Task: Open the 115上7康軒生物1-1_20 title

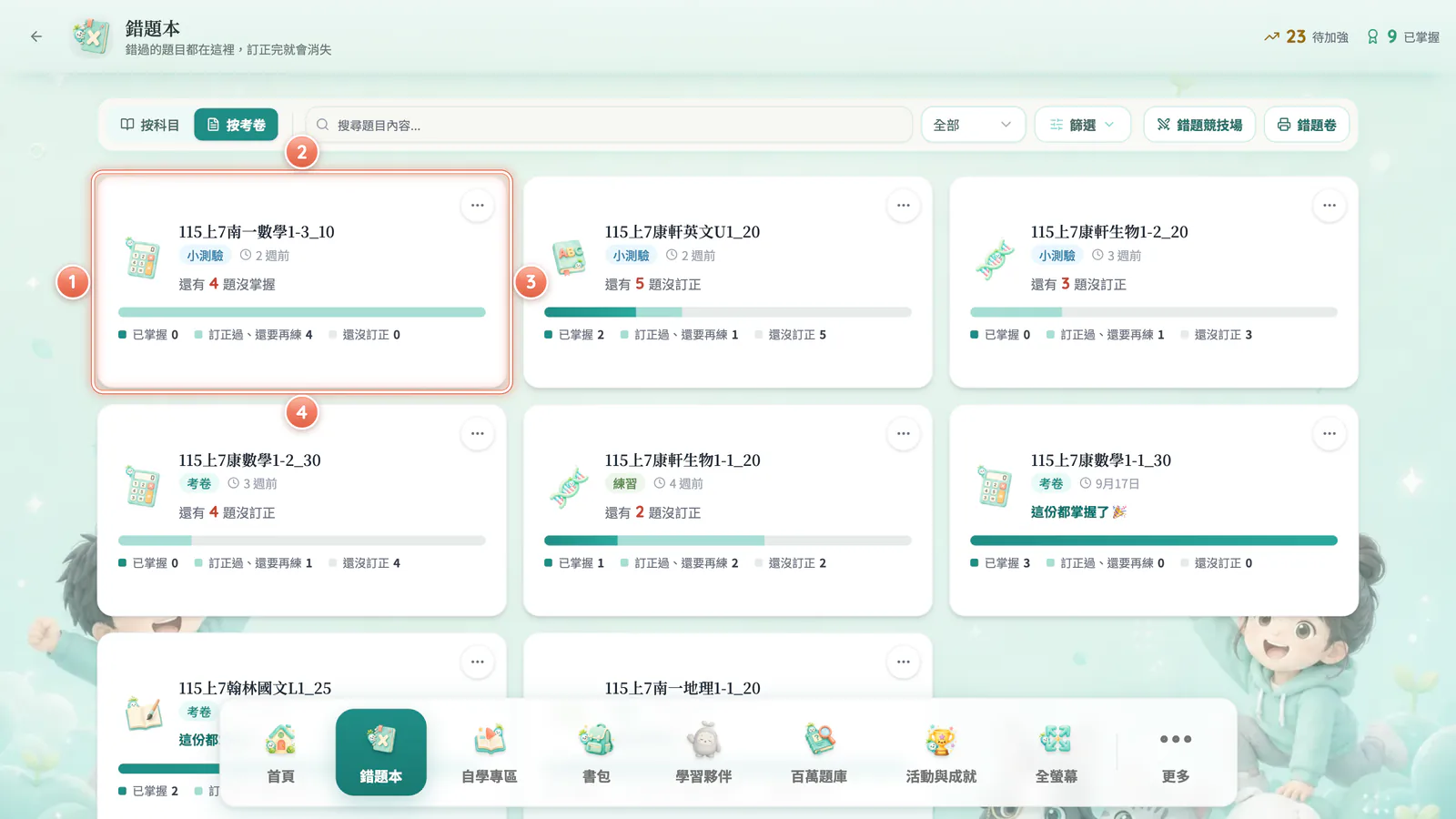Action: tap(682, 460)
